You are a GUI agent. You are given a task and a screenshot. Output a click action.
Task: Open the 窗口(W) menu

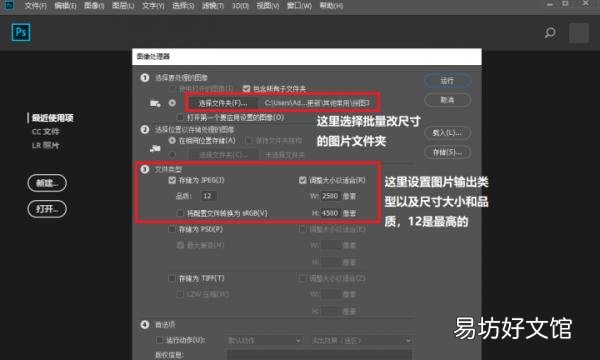tap(299, 6)
